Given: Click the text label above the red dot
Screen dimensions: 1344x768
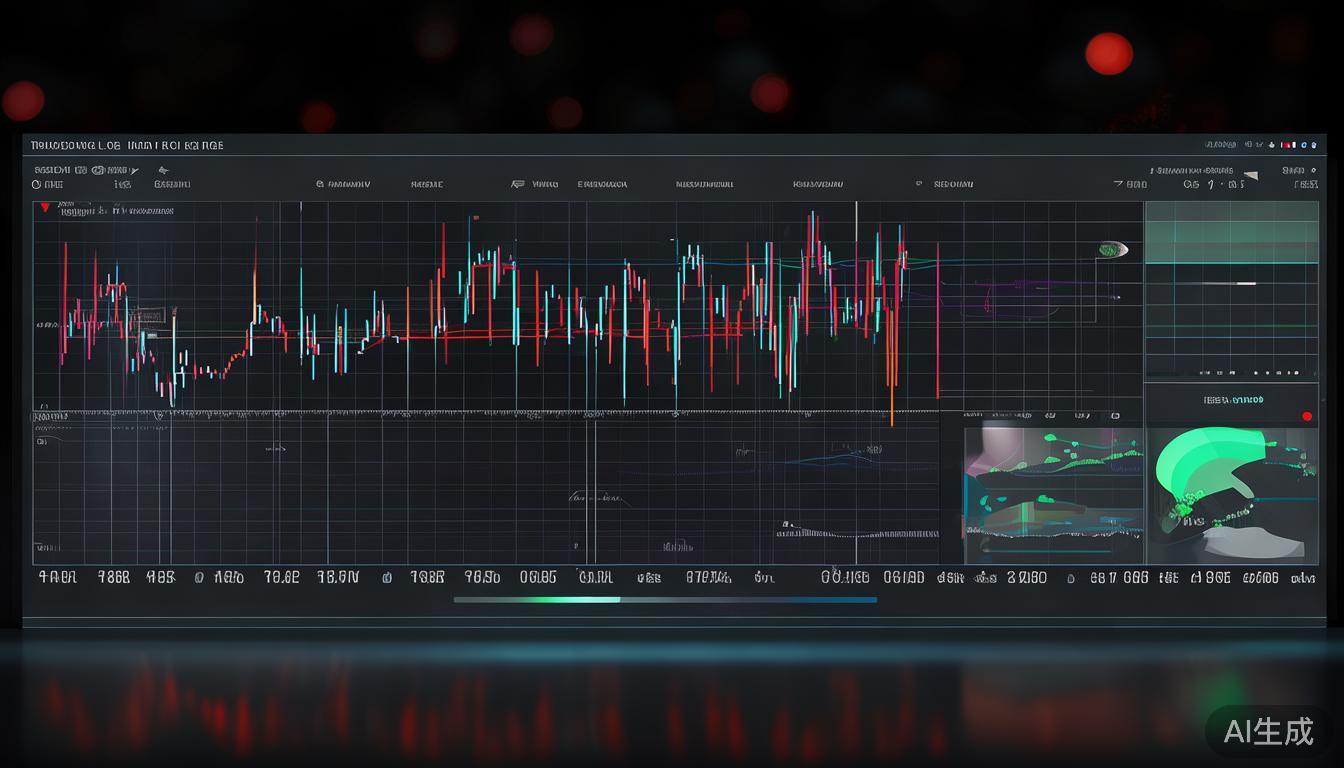Looking at the screenshot, I should [1232, 400].
